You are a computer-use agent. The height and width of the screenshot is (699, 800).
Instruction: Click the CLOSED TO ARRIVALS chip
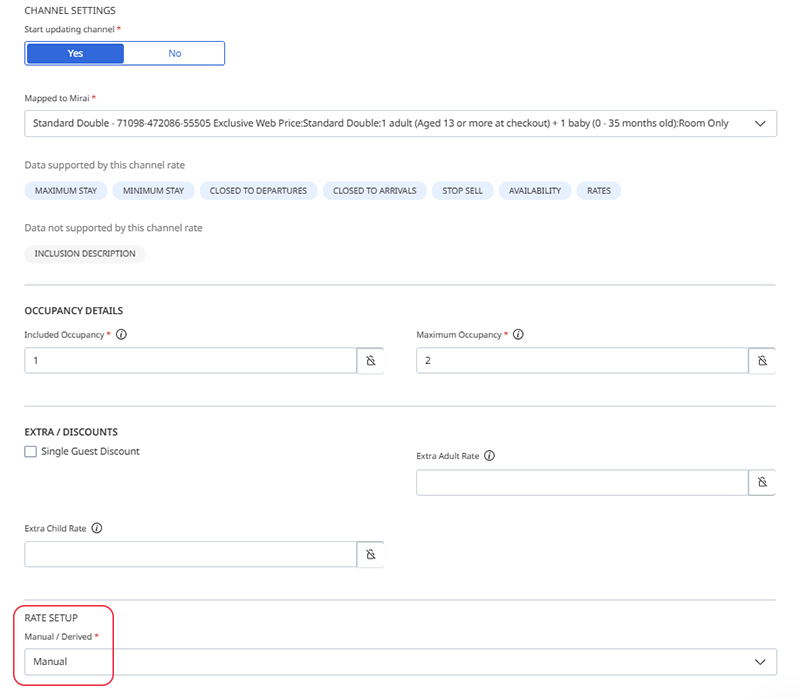(374, 190)
